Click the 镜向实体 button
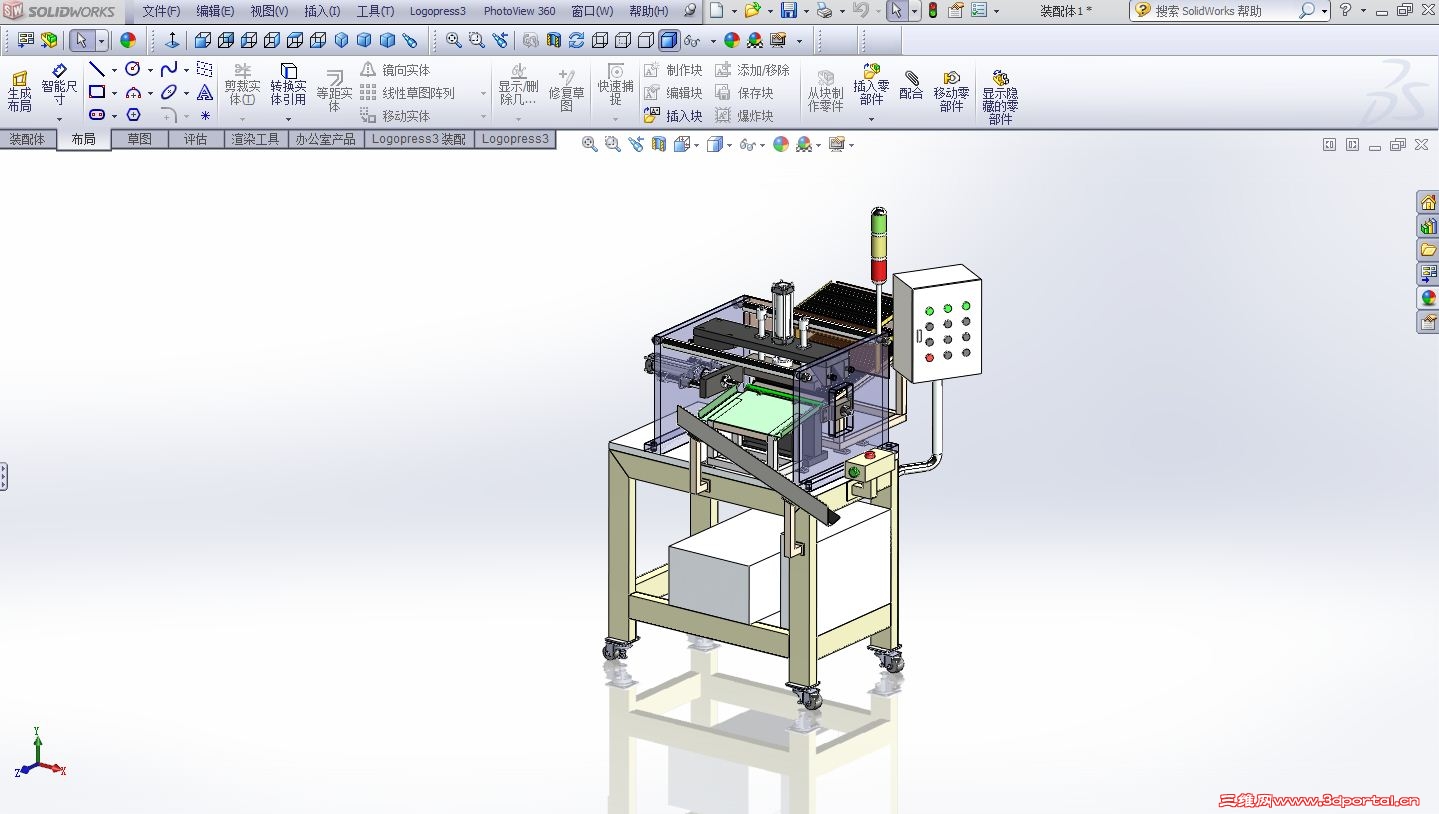The height and width of the screenshot is (814, 1439). coord(395,70)
